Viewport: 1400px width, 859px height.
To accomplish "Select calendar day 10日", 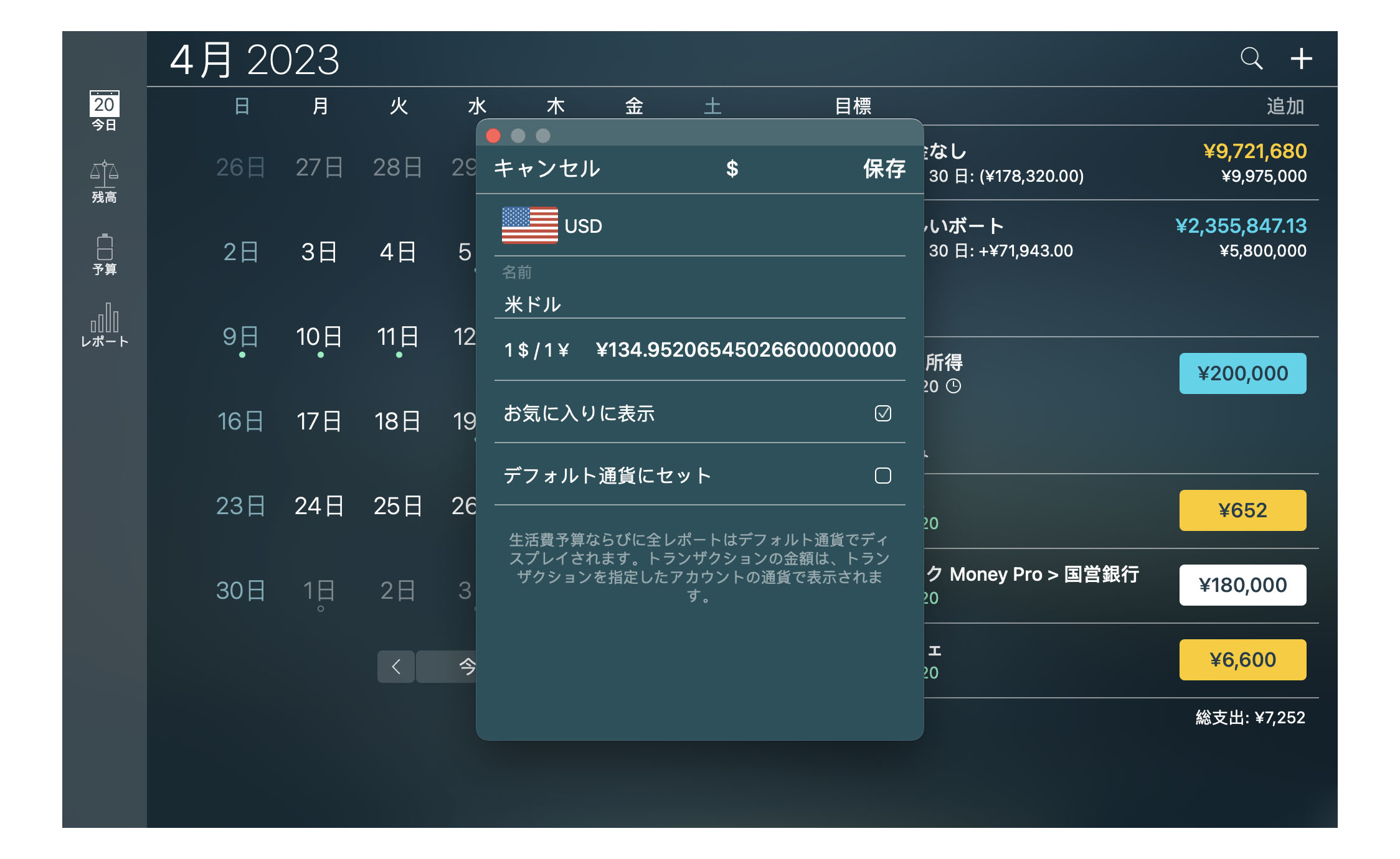I will (x=319, y=337).
